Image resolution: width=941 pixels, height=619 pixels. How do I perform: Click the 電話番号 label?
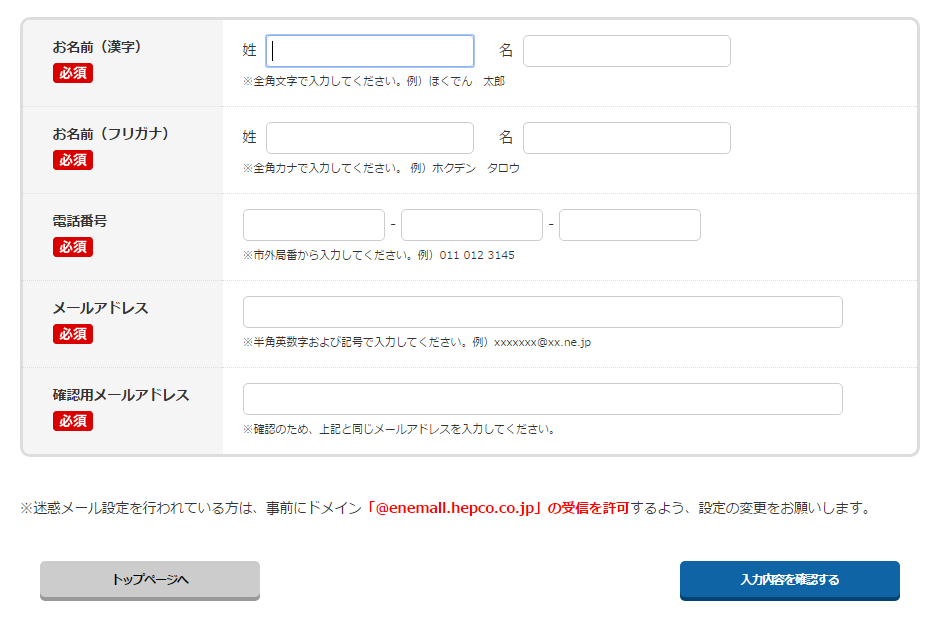tap(80, 221)
